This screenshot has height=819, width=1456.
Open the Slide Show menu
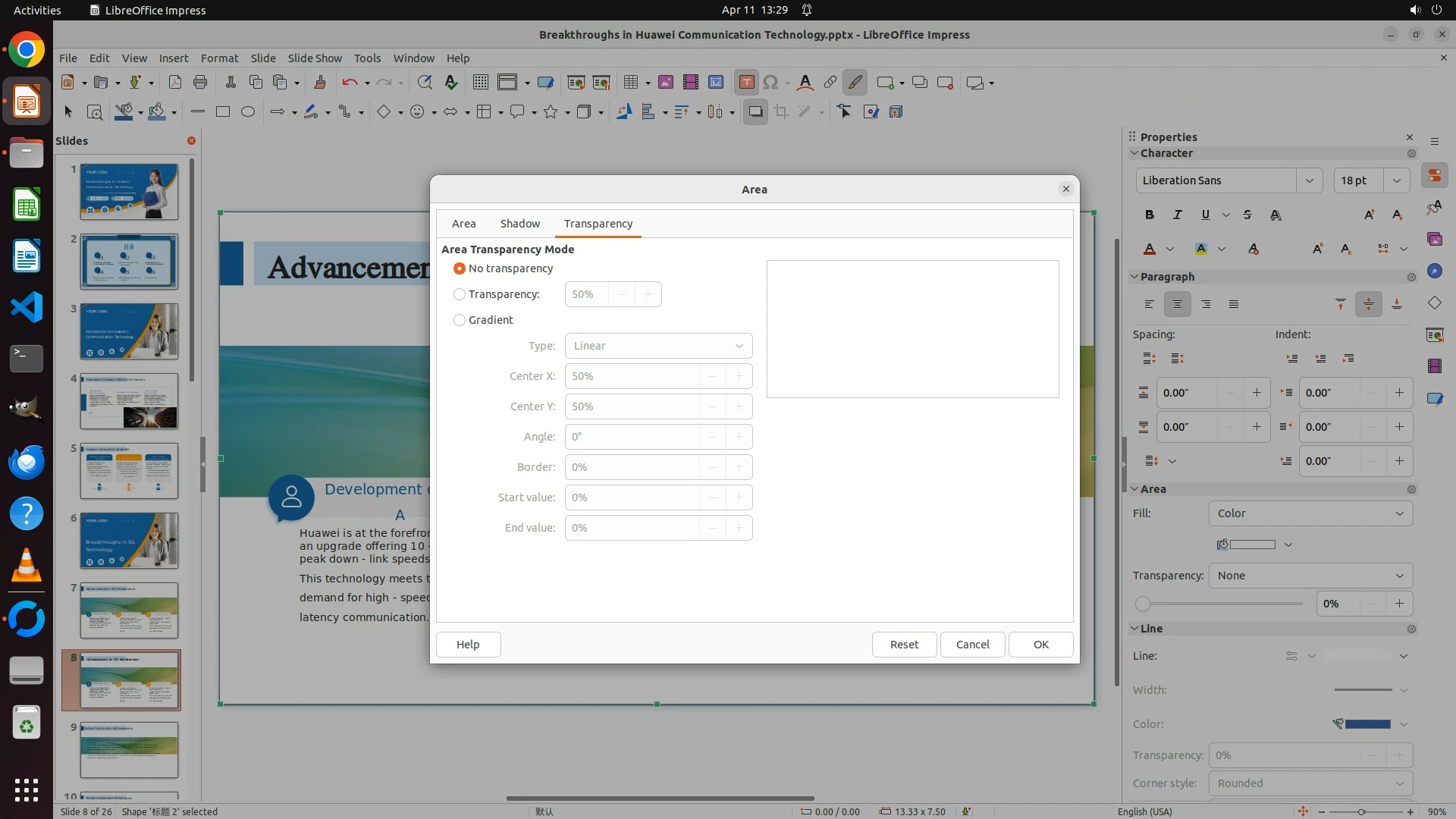[x=314, y=58]
